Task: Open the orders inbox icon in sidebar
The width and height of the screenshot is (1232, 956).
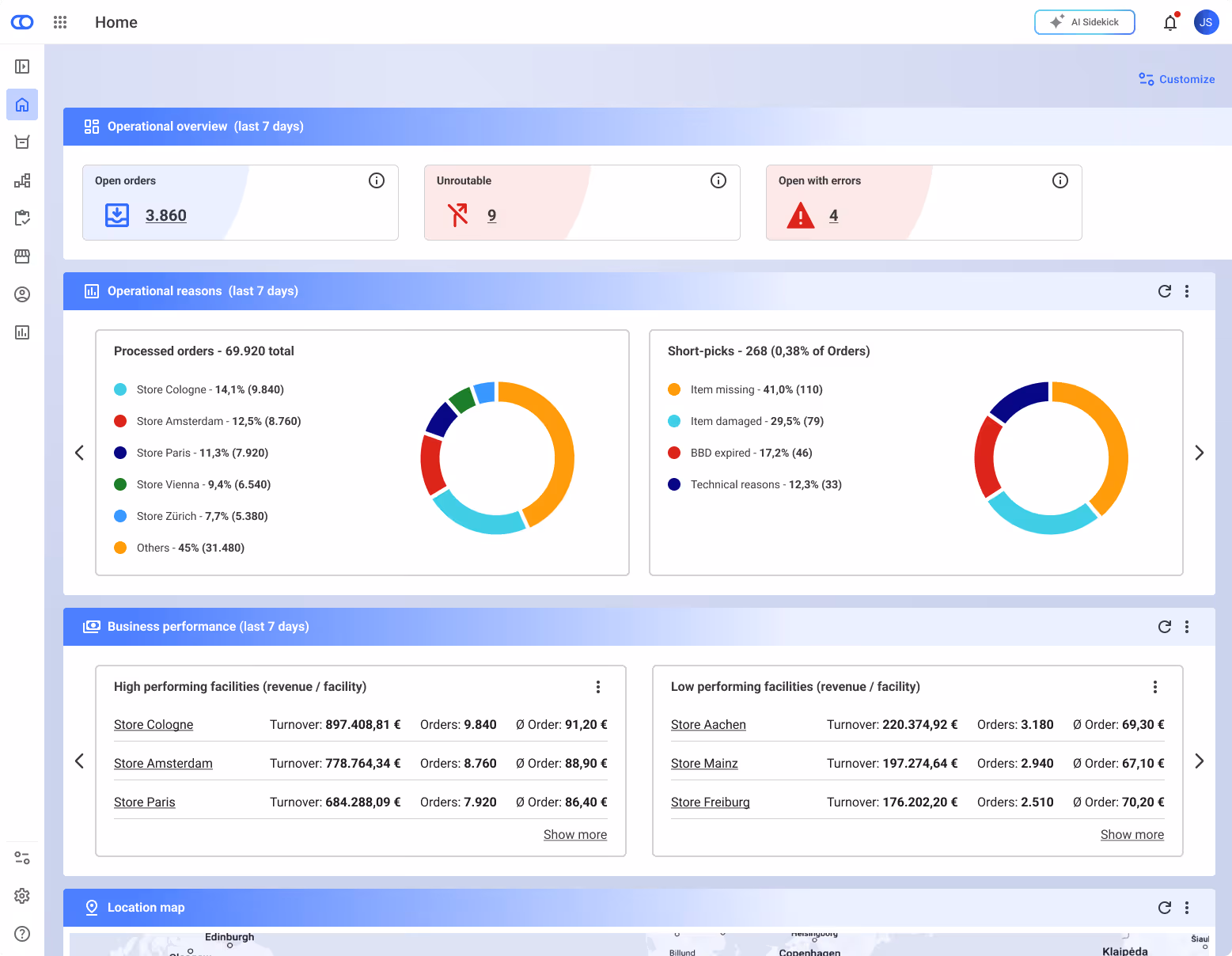Action: (22, 142)
